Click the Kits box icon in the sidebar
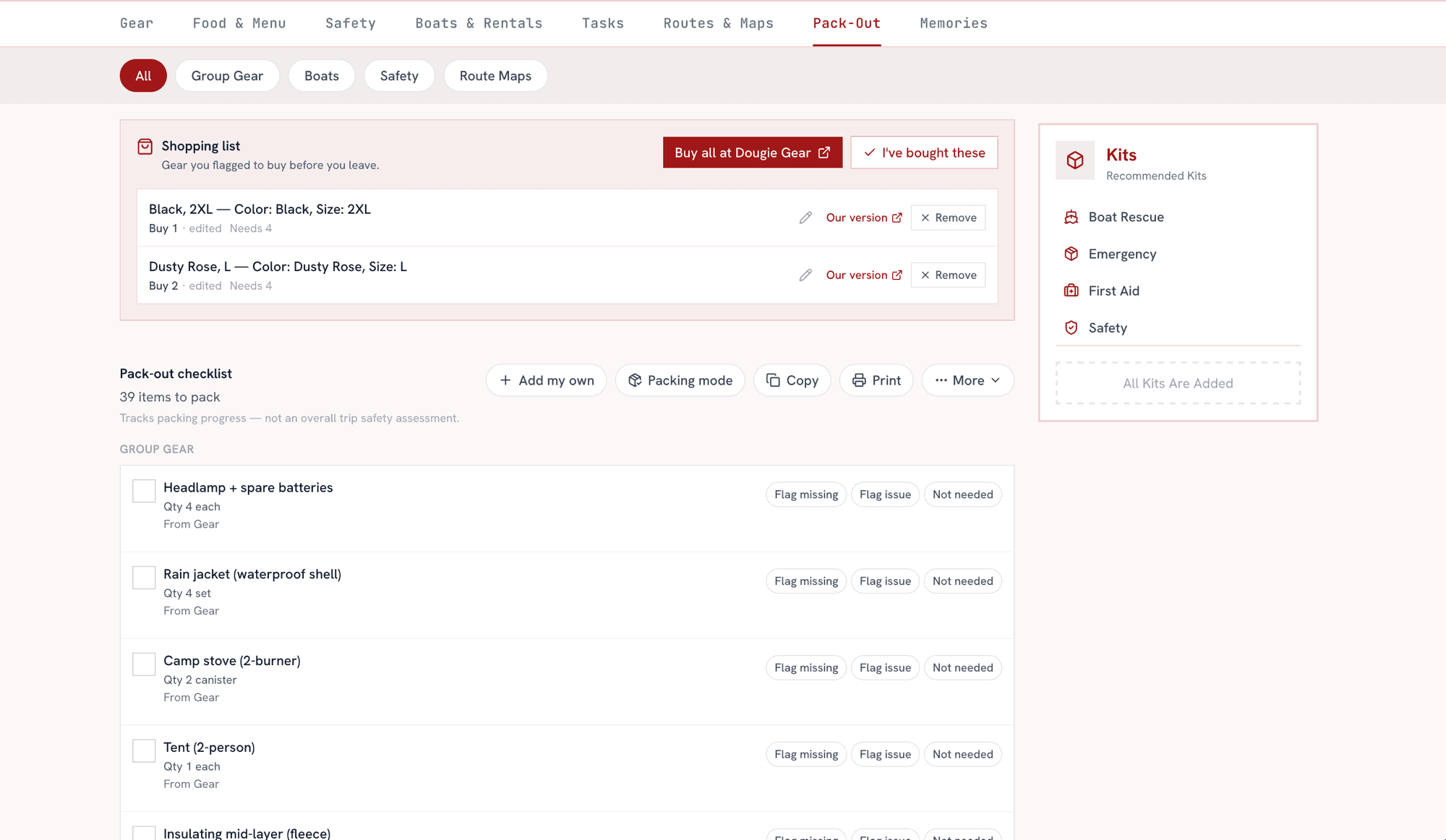The width and height of the screenshot is (1446, 840). 1075,160
